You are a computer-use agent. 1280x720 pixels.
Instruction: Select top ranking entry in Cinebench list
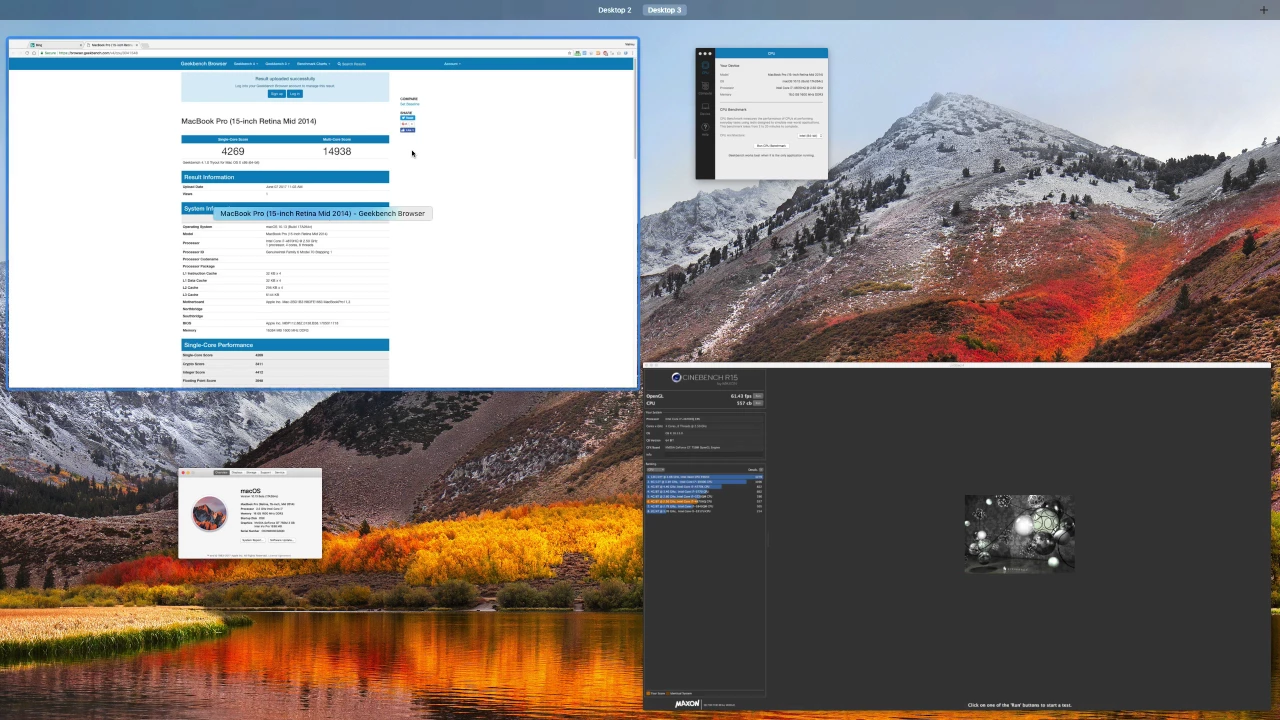(x=704, y=477)
